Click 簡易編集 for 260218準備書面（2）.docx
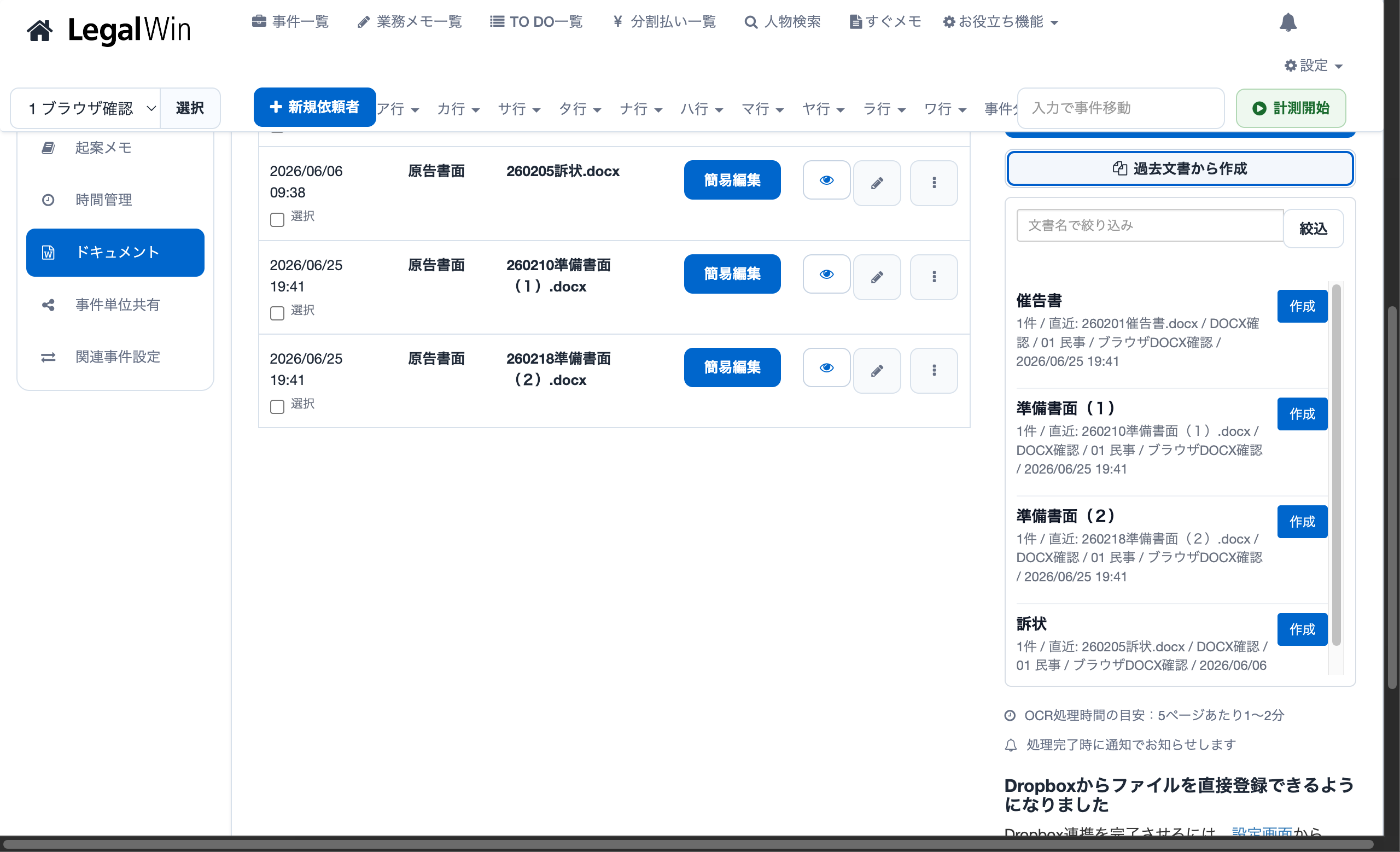Screen dimensions: 1400x852 [x=732, y=367]
